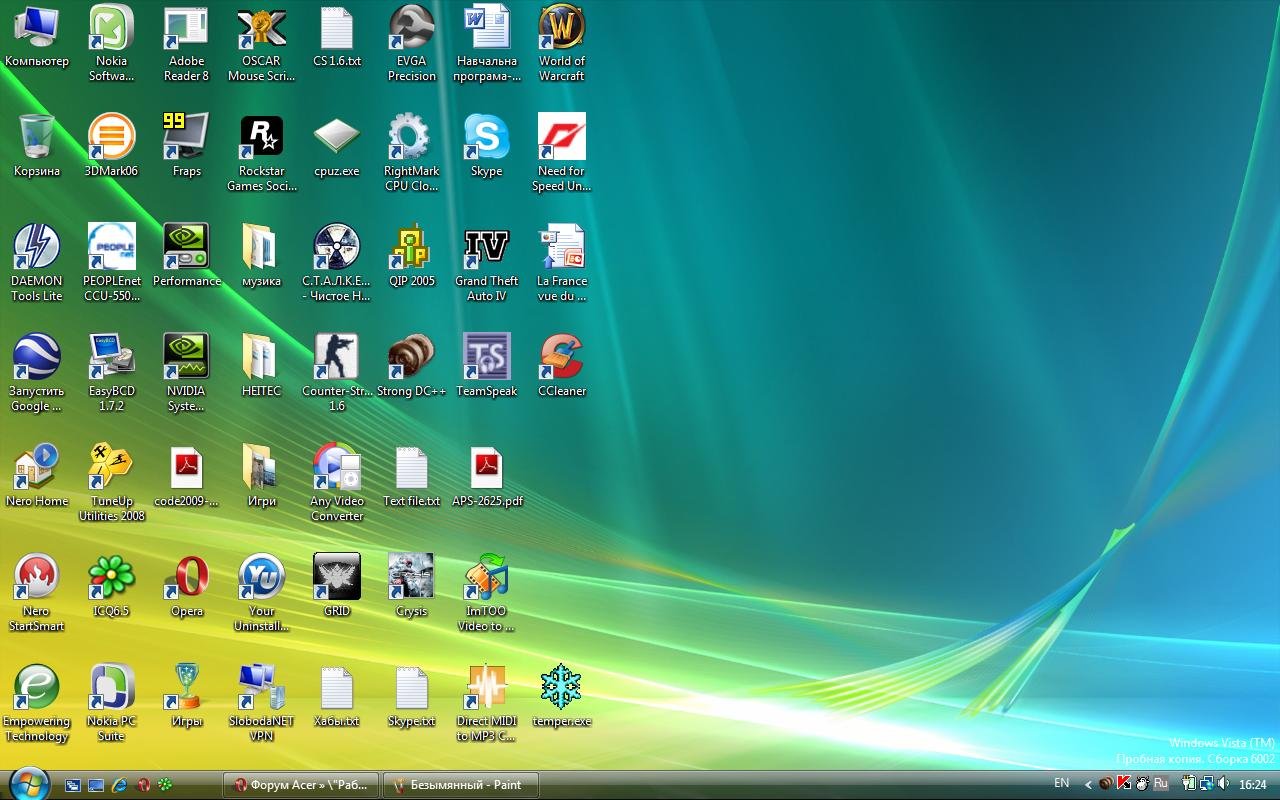Launch the Crysis game shortcut

[x=412, y=577]
